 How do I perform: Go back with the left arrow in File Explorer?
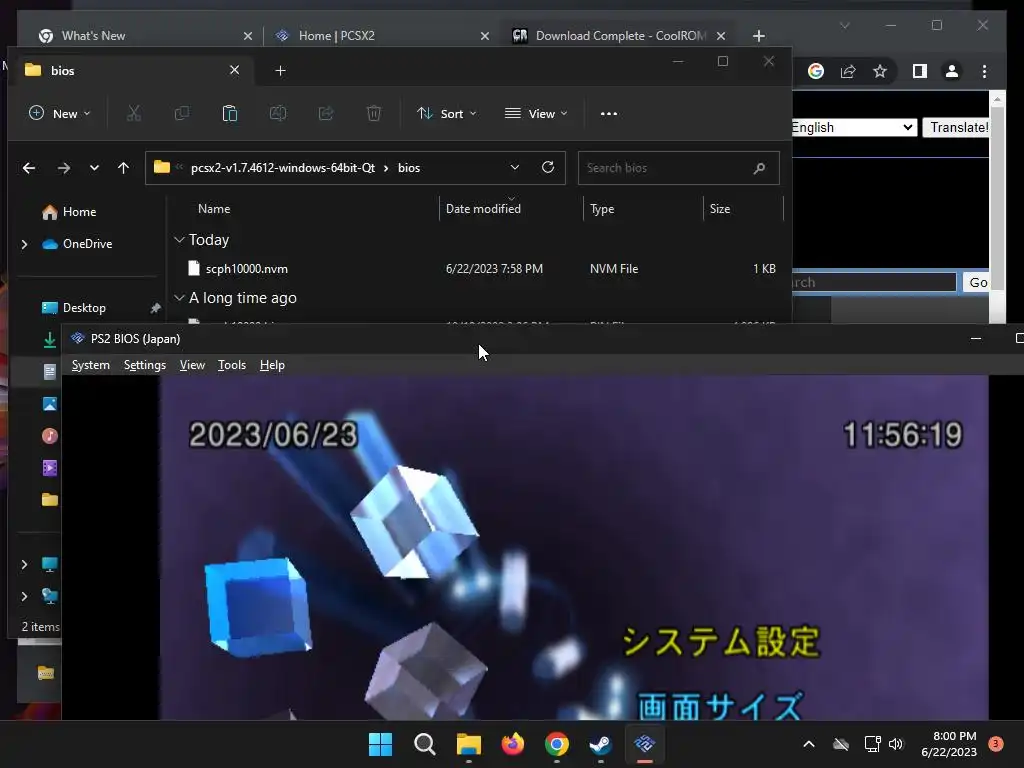[x=29, y=168]
